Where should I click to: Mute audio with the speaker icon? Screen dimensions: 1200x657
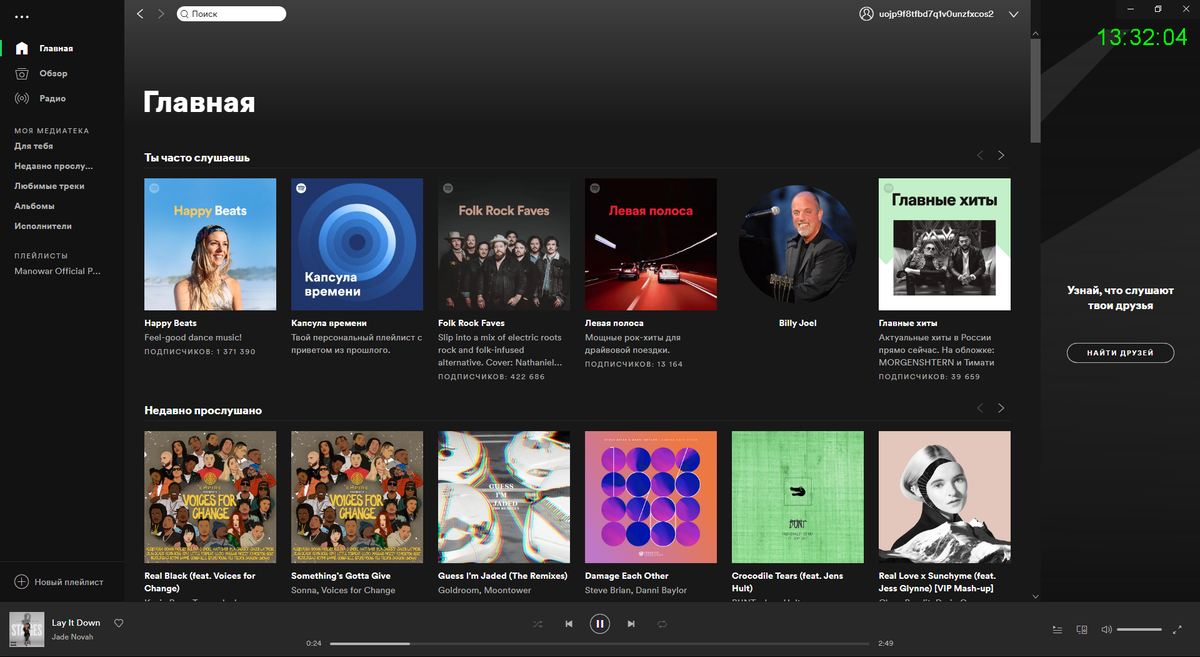tap(1106, 630)
